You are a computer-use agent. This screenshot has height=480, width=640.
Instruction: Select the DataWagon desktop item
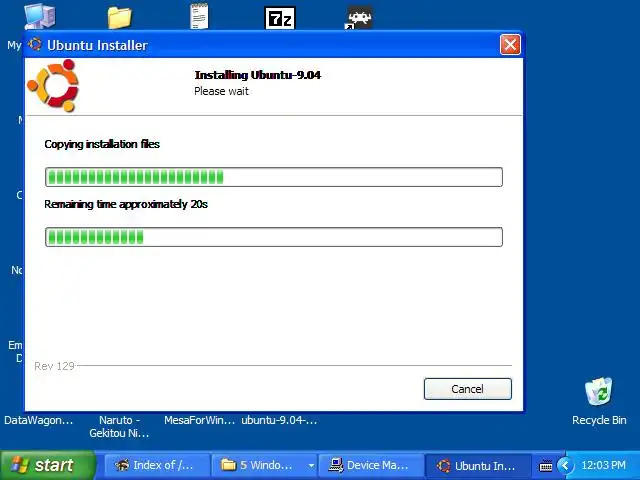pos(39,420)
